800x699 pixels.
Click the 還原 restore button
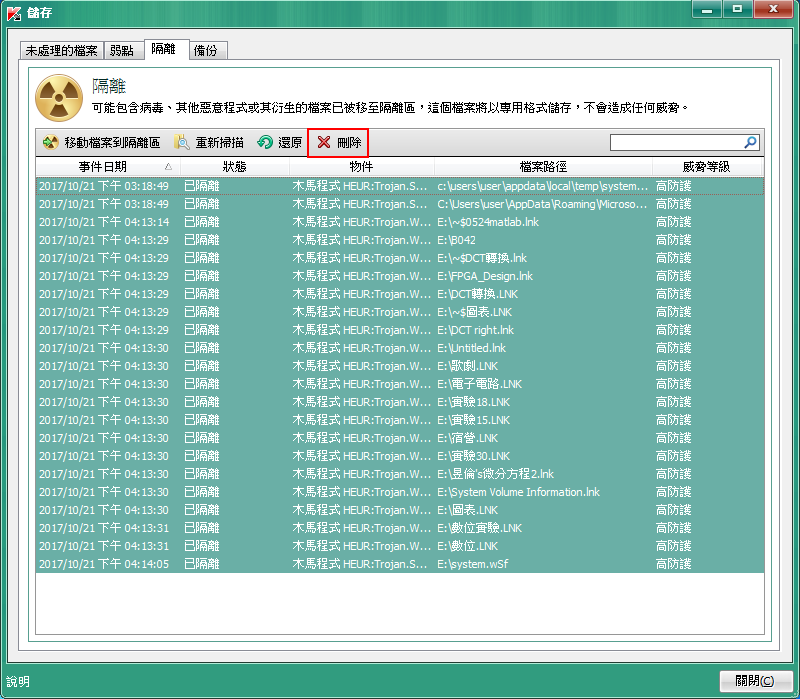[x=280, y=143]
